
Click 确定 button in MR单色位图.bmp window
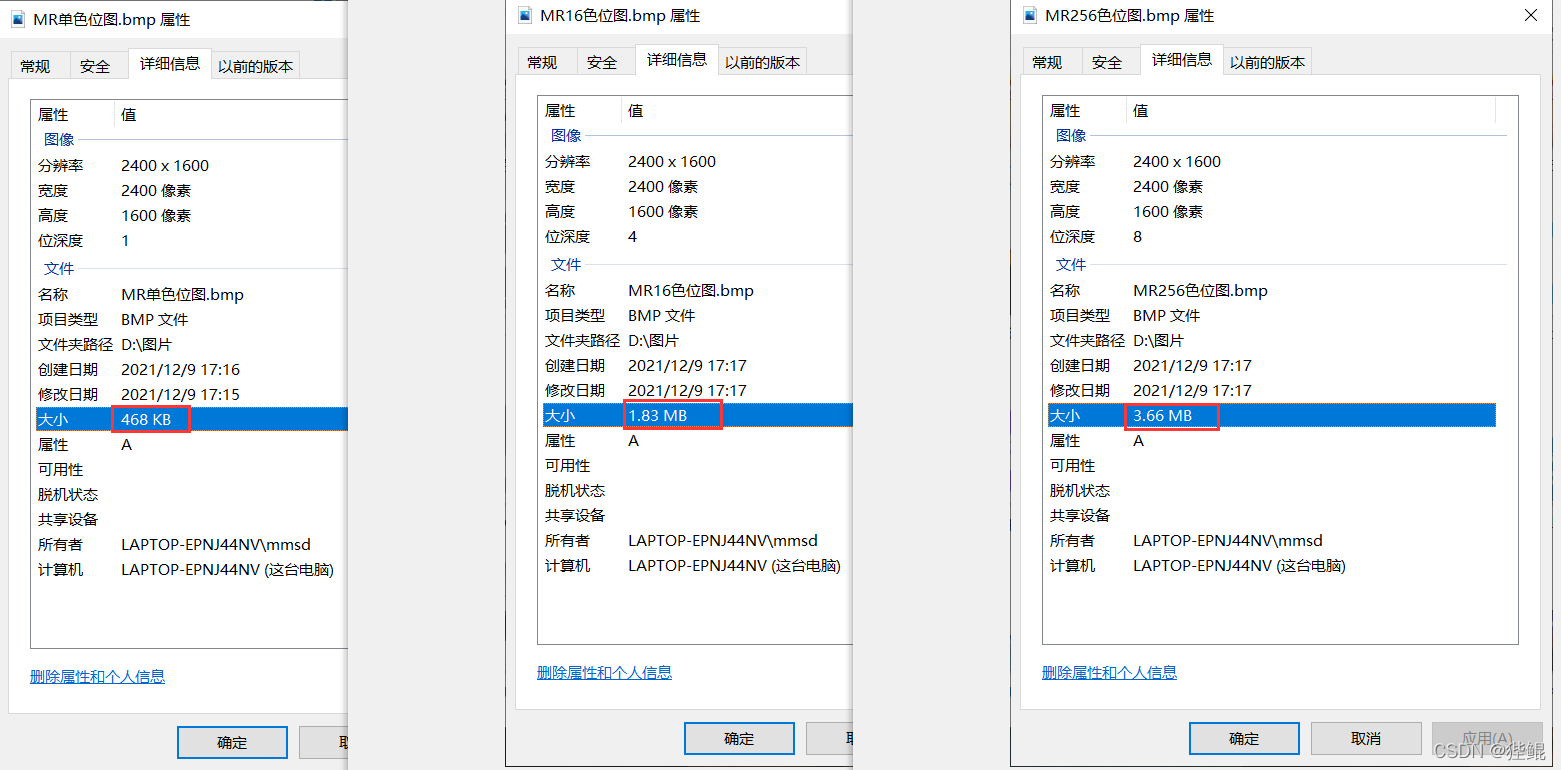pos(232,743)
